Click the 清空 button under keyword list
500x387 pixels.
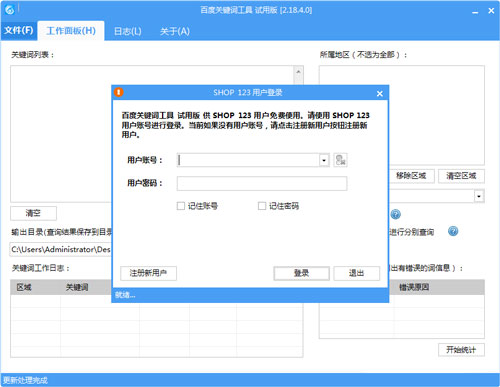click(x=33, y=213)
